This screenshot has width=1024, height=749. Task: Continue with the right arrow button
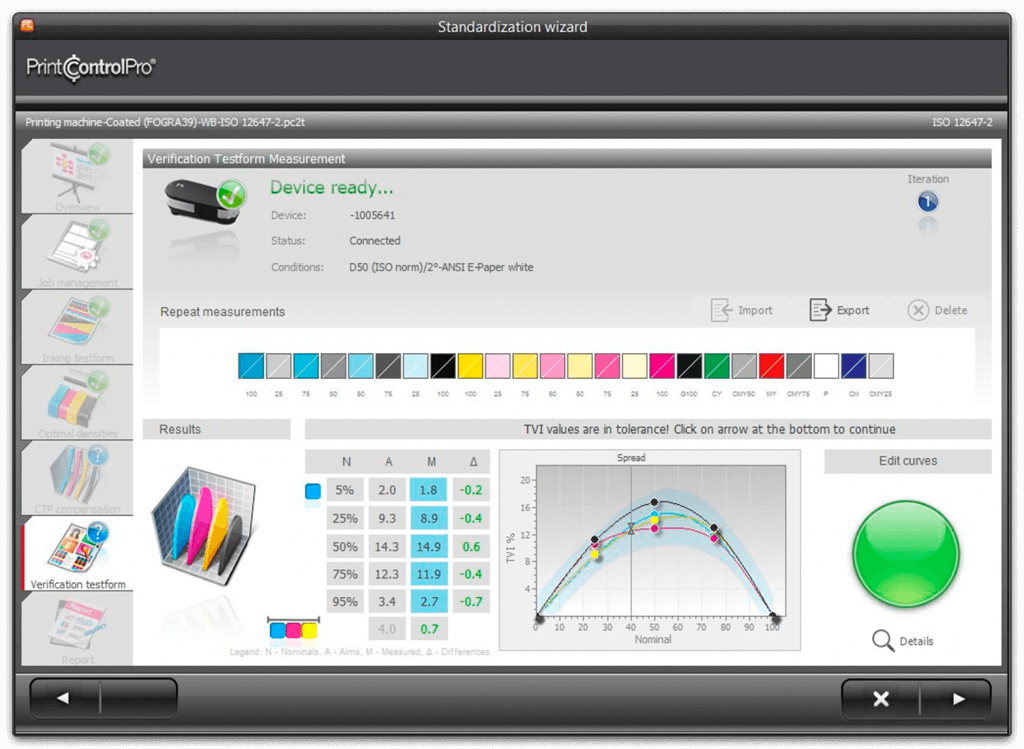[x=958, y=699]
